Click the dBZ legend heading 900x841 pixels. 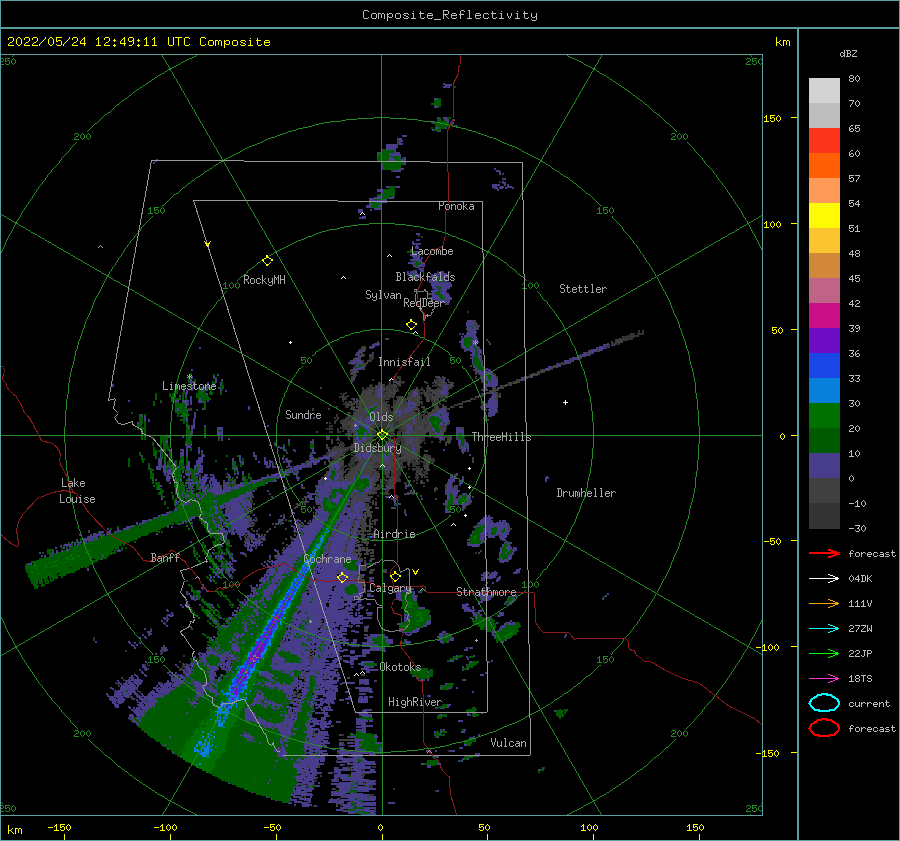(848, 53)
